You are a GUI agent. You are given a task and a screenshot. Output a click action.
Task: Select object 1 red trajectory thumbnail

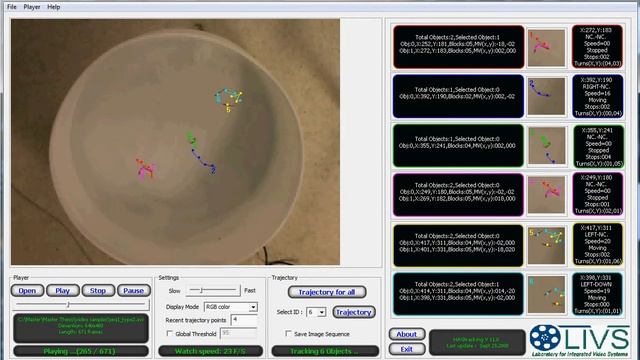point(547,47)
